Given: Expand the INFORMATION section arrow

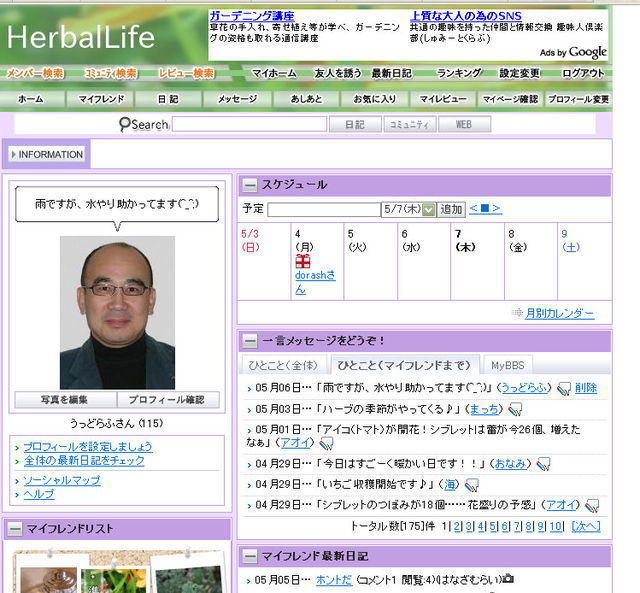Looking at the screenshot, I should click(x=13, y=154).
